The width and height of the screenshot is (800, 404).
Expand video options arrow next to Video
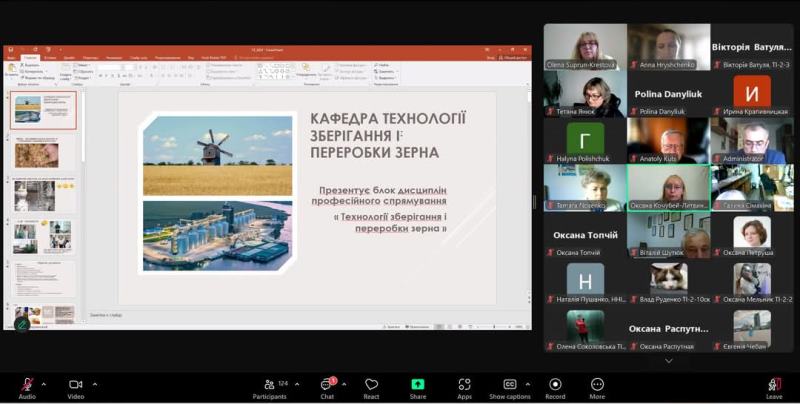95,383
